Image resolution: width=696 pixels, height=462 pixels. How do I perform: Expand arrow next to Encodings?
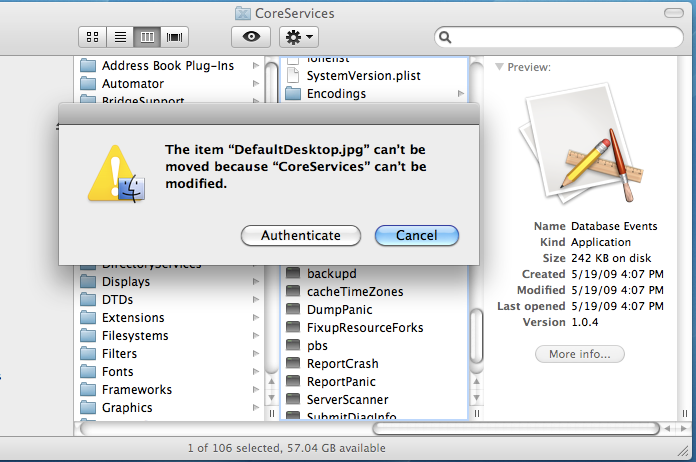pos(461,94)
